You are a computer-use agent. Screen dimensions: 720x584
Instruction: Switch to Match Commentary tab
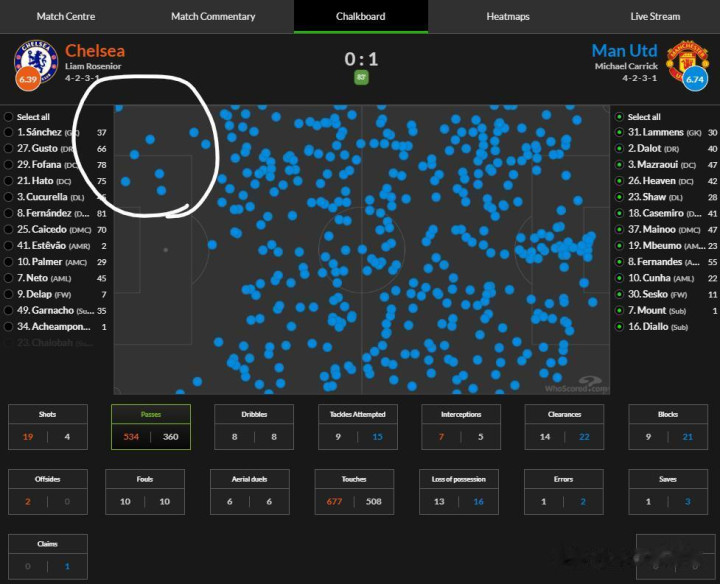click(213, 17)
